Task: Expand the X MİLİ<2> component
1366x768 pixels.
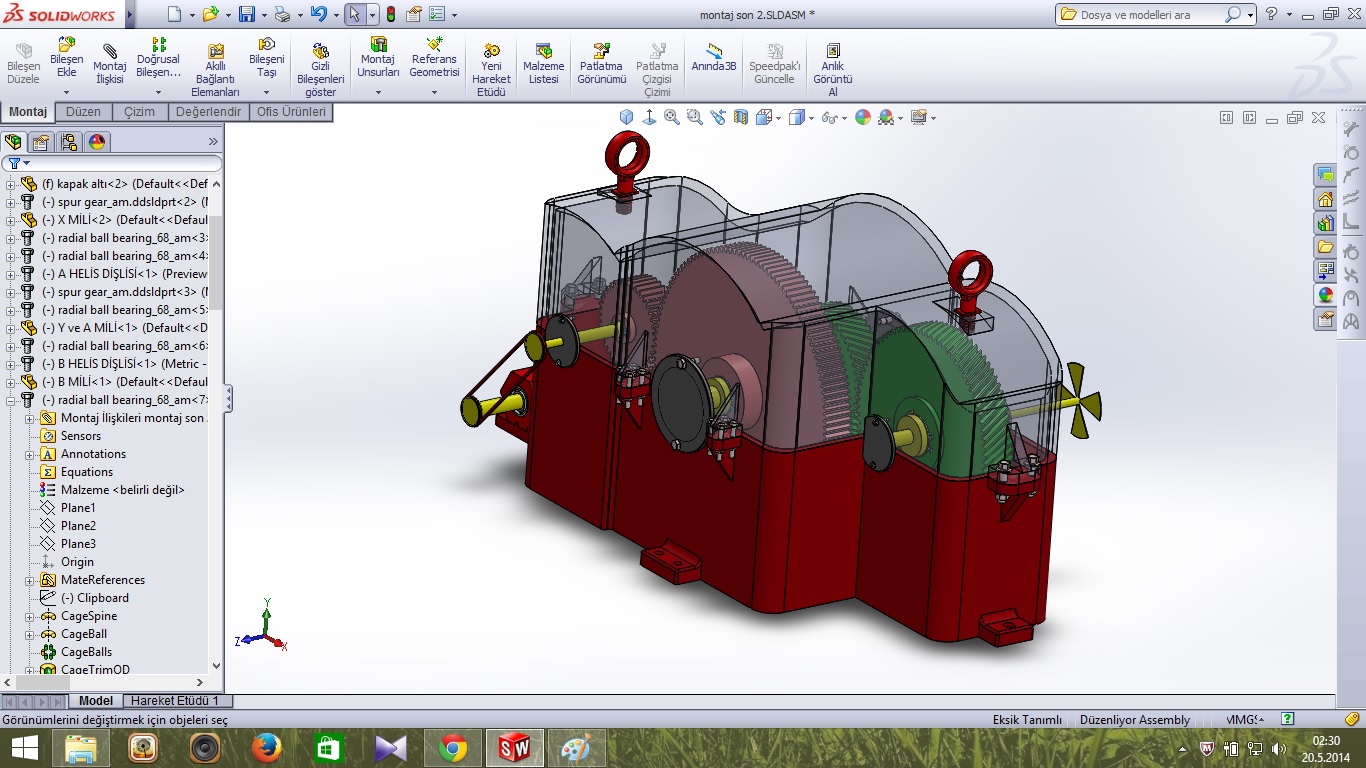Action: click(x=11, y=220)
